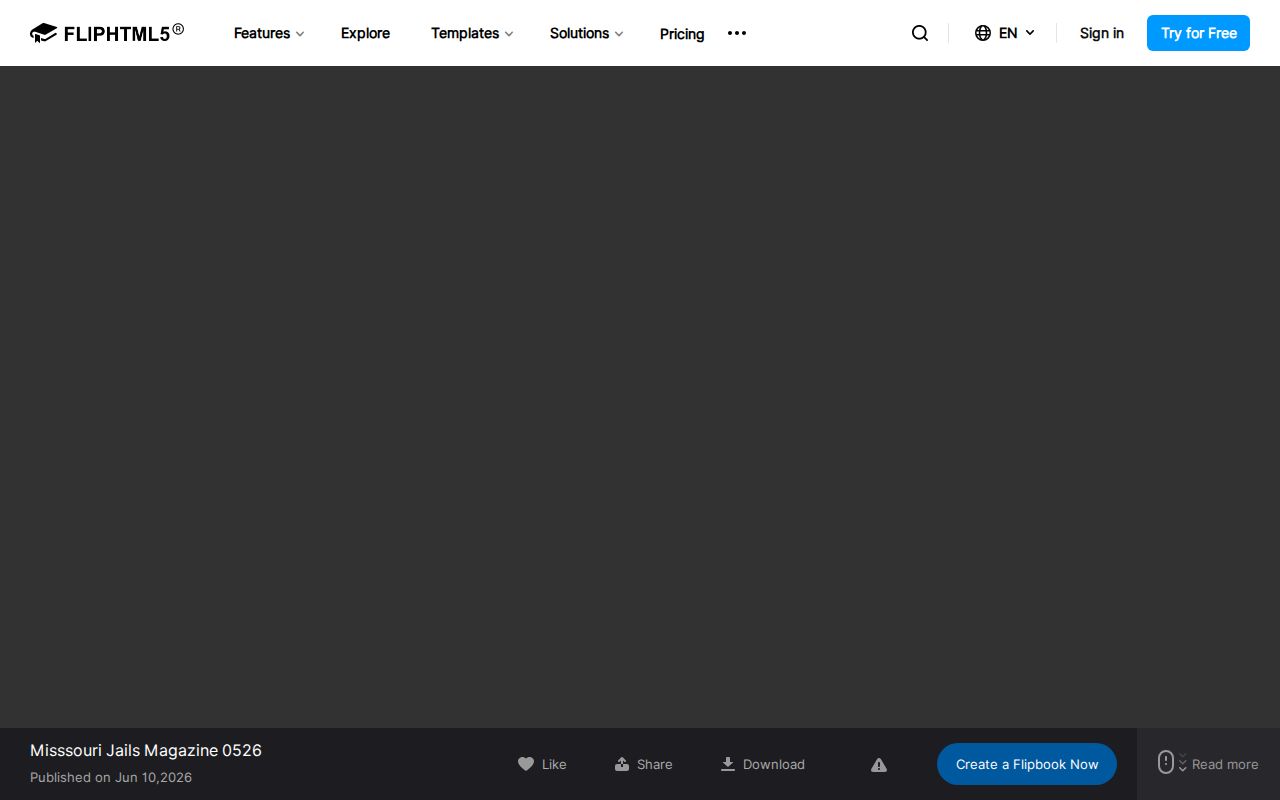Screen dimensions: 1280x800
Task: Expand the Features dropdown
Action: click(269, 33)
